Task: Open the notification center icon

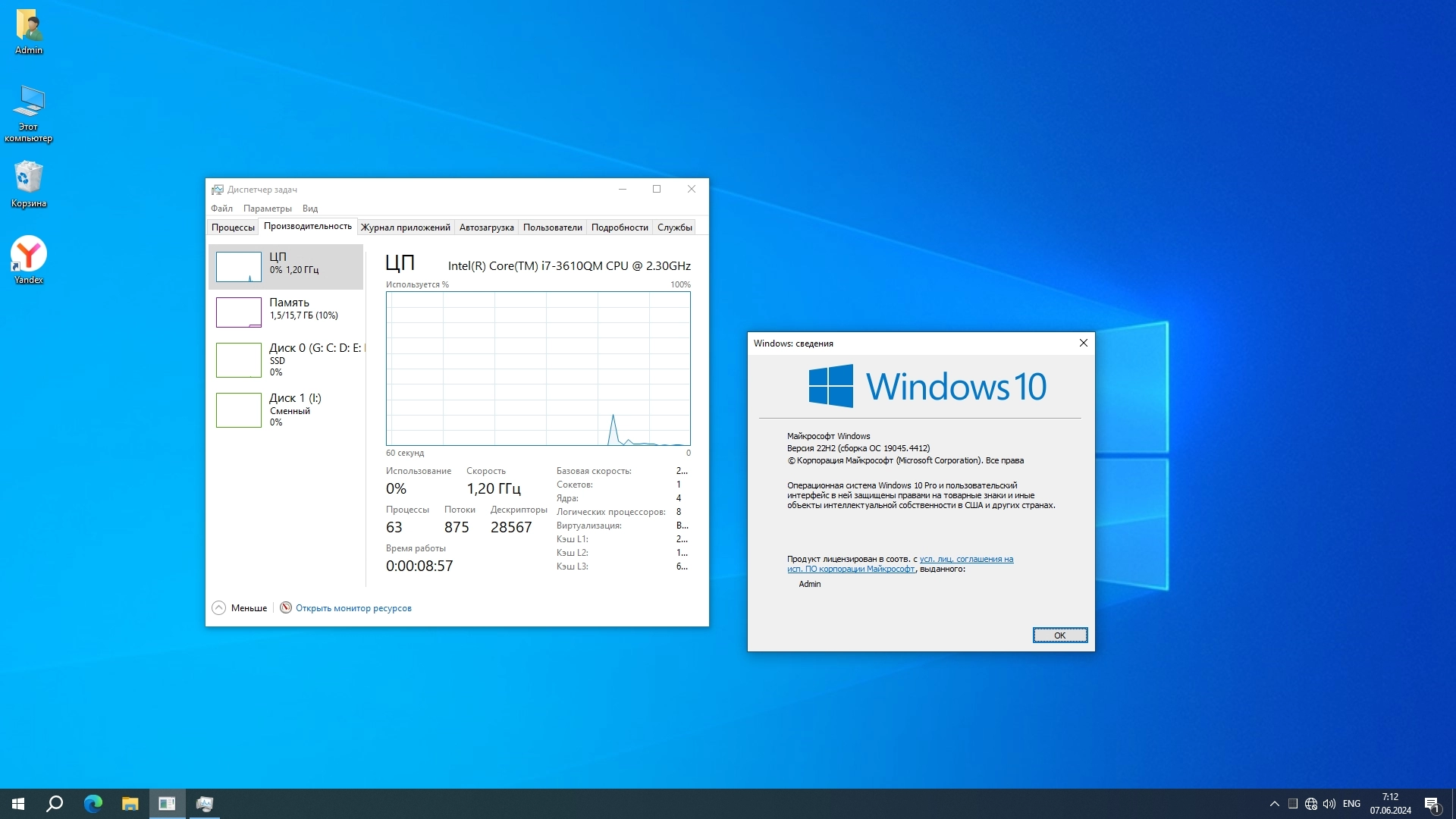Action: pyautogui.click(x=1431, y=804)
